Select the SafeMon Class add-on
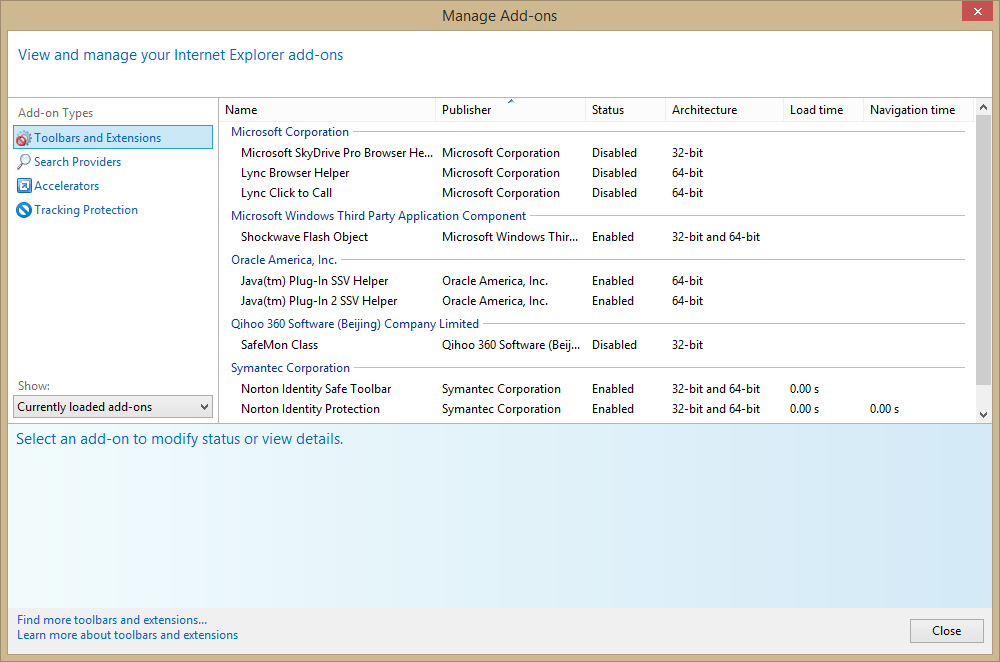1000x662 pixels. point(279,345)
